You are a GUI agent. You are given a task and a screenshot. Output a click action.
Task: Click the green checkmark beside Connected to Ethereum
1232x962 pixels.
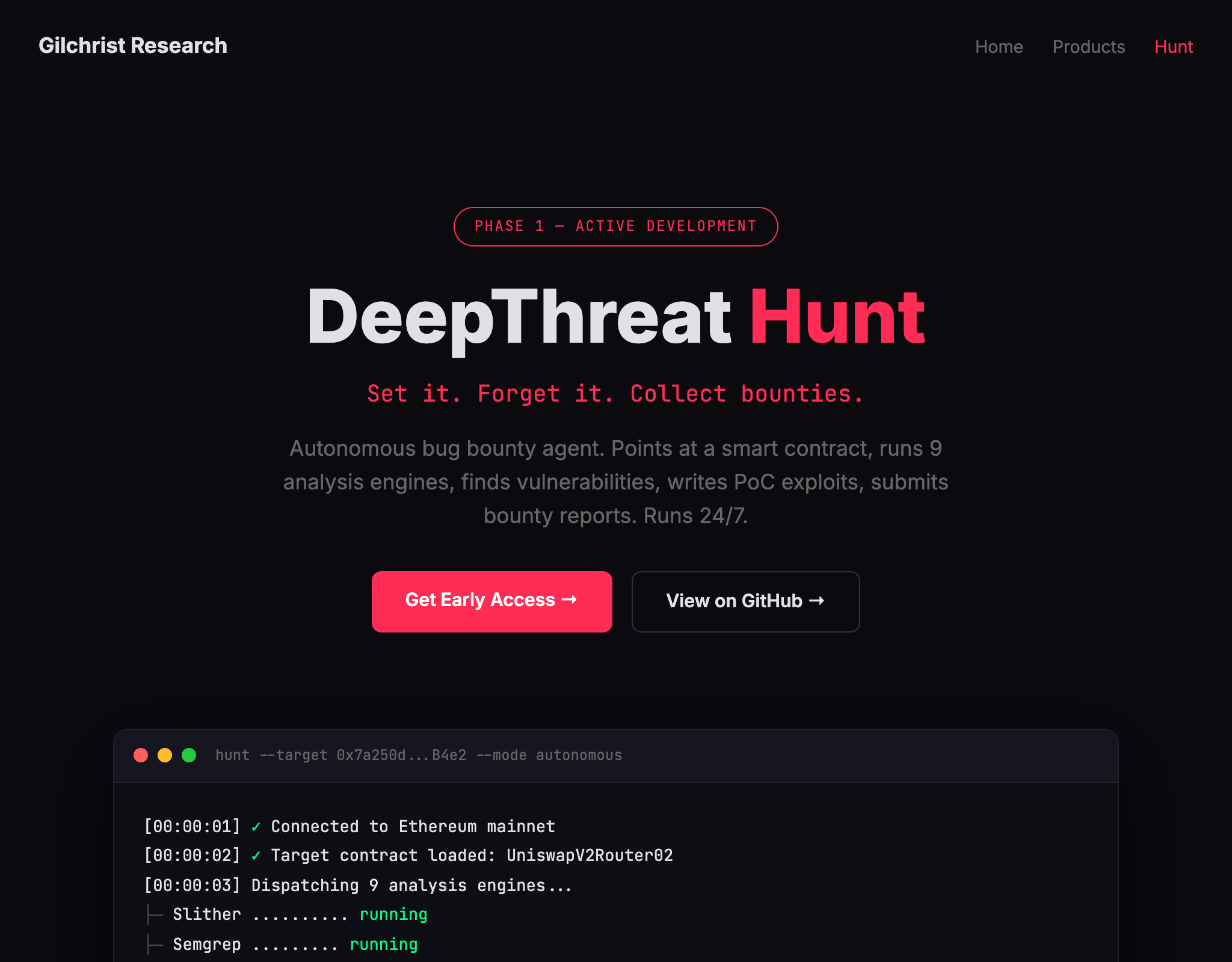pos(256,827)
